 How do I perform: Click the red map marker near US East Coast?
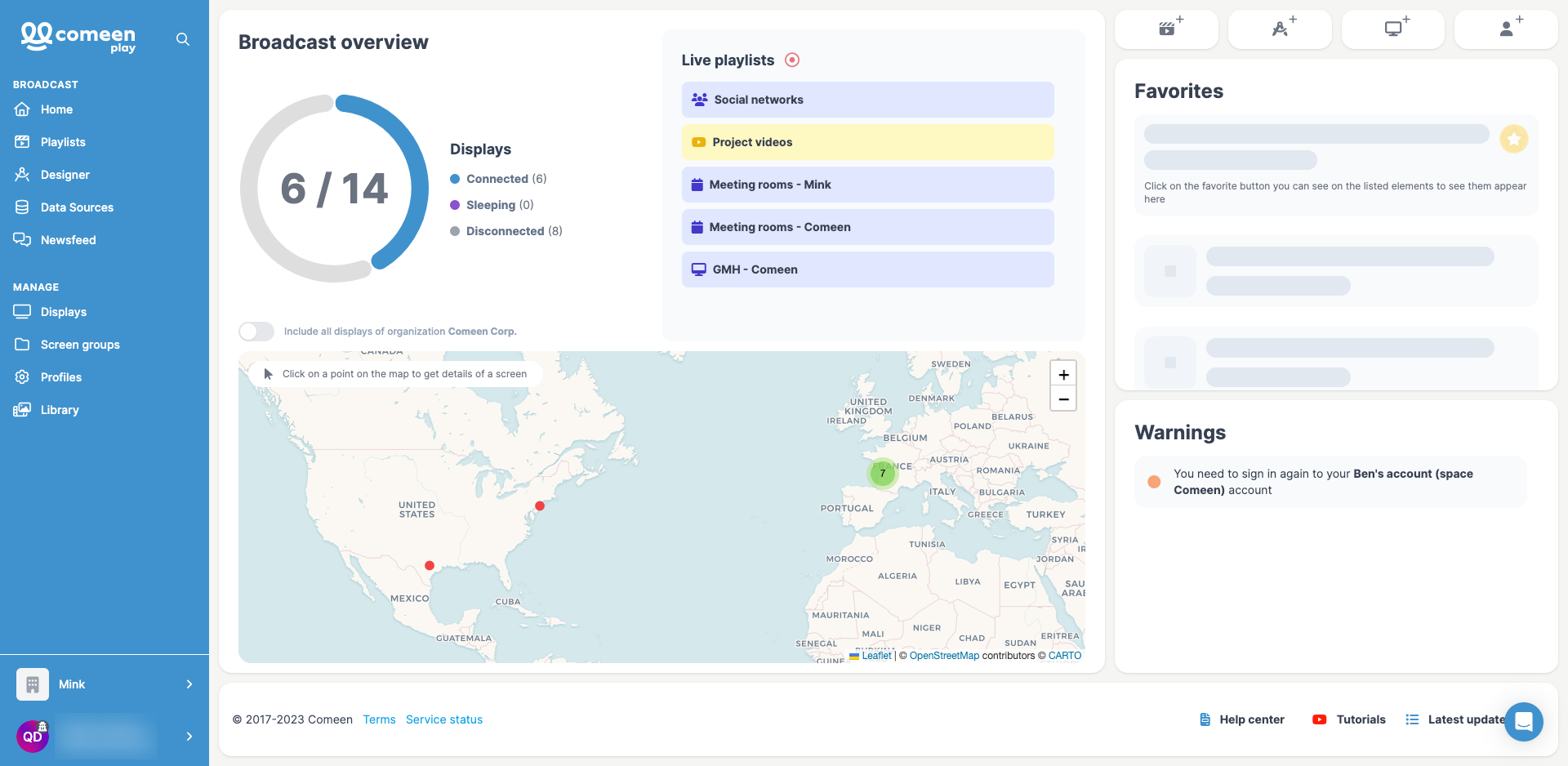pos(540,506)
